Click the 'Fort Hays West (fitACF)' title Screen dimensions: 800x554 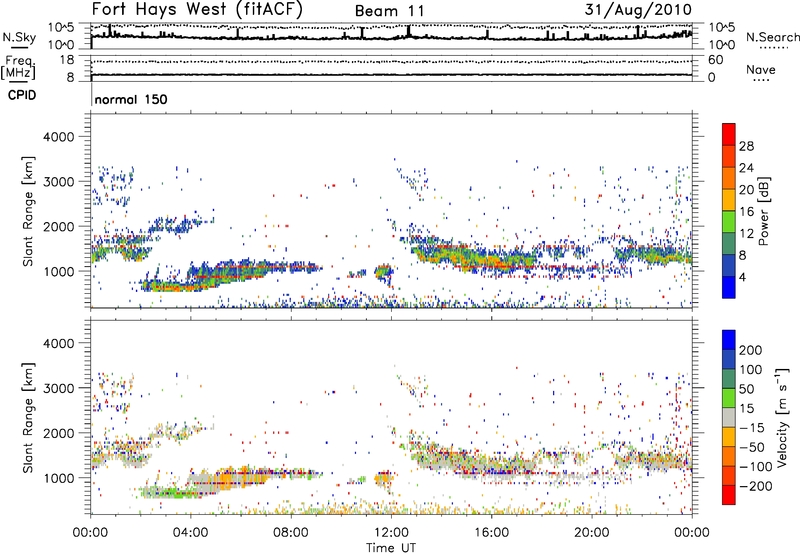[197, 9]
